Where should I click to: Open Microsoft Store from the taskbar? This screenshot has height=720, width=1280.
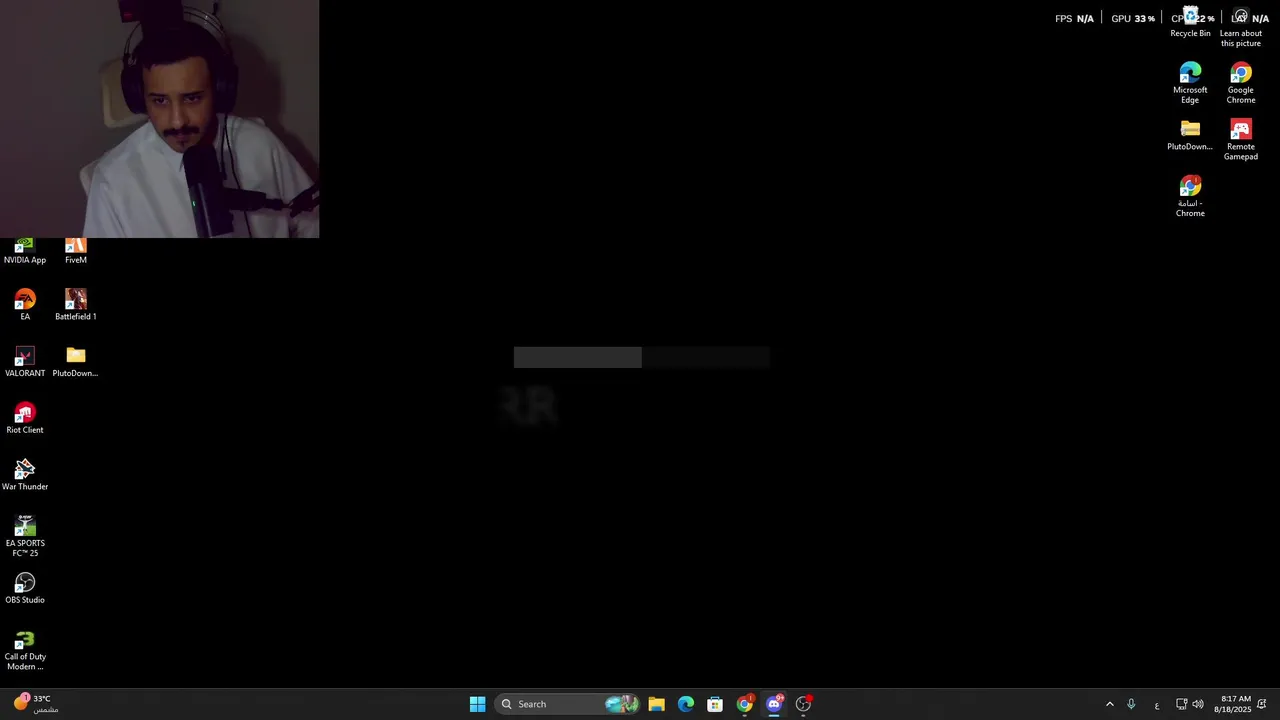click(x=715, y=704)
